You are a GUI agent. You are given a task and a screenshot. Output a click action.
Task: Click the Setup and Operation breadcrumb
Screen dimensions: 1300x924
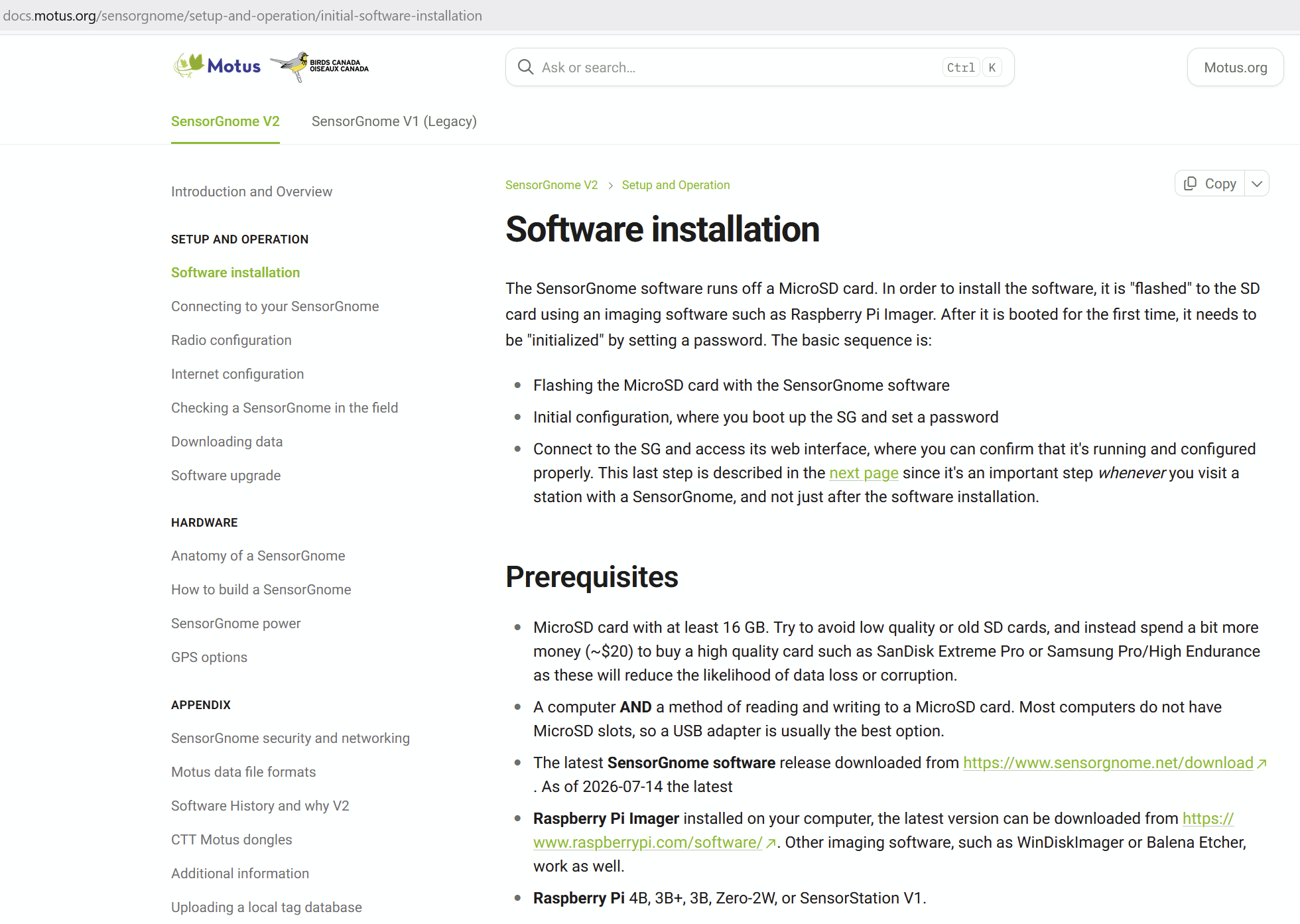click(x=675, y=185)
